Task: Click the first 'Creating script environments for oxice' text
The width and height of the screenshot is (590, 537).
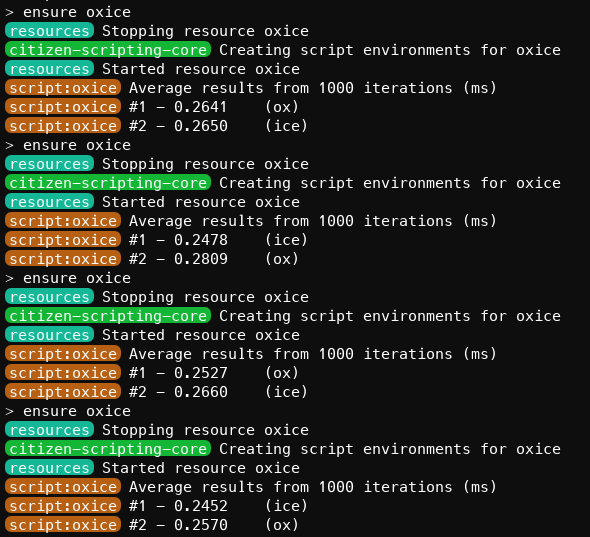Action: (390, 50)
